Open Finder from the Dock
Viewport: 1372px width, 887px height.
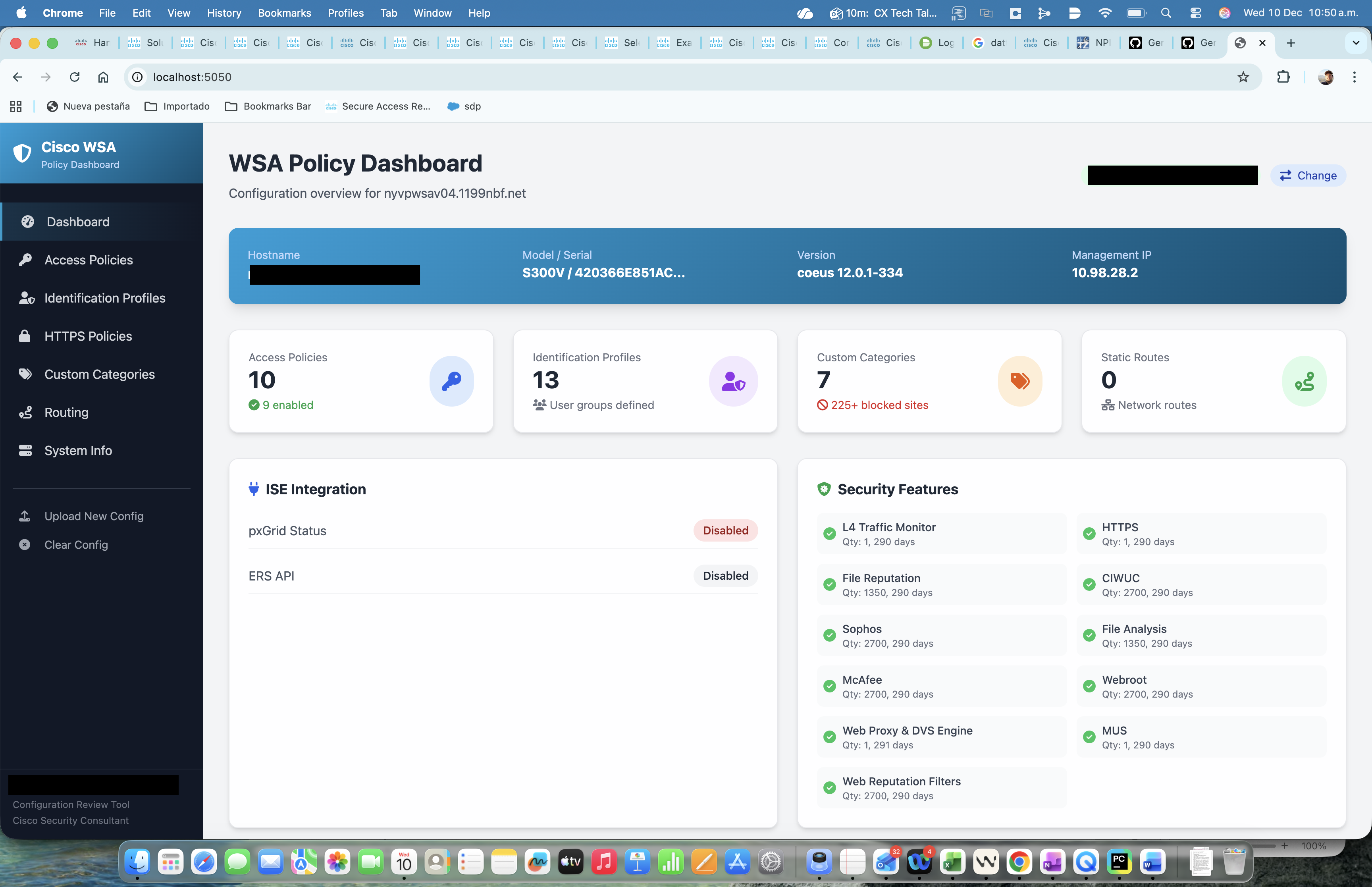coord(138,862)
